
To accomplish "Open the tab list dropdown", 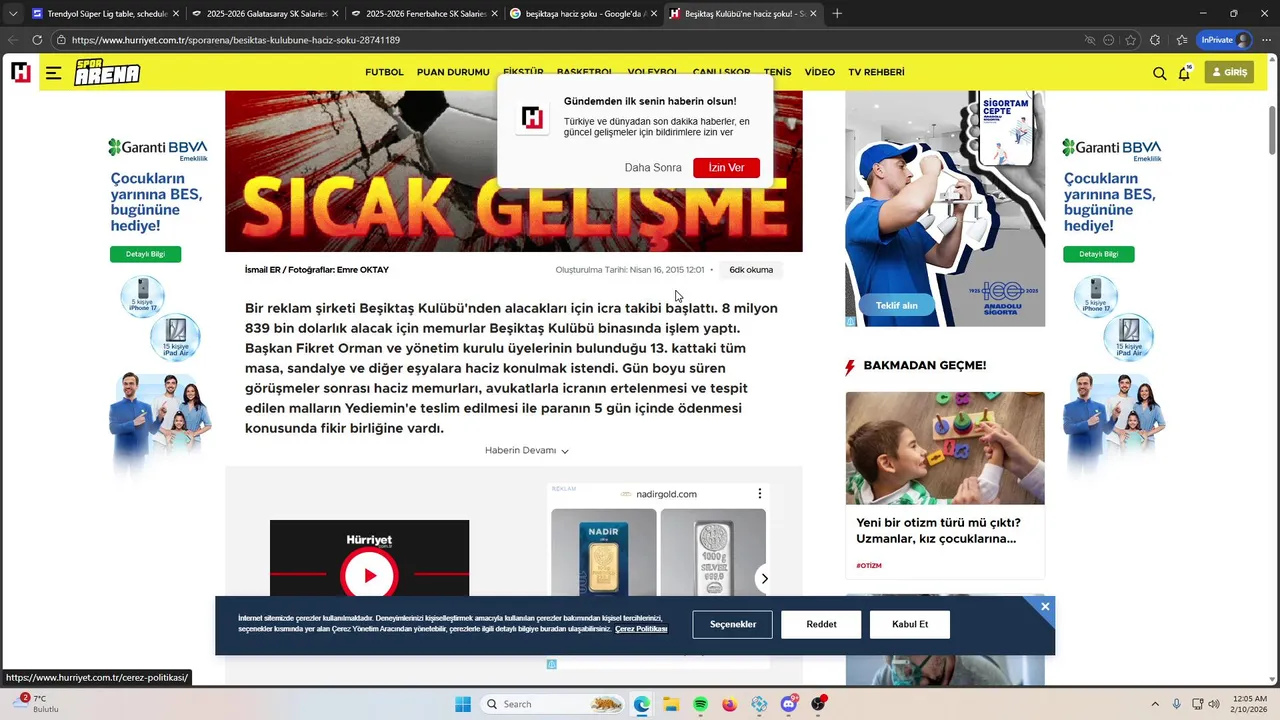I will click(13, 14).
